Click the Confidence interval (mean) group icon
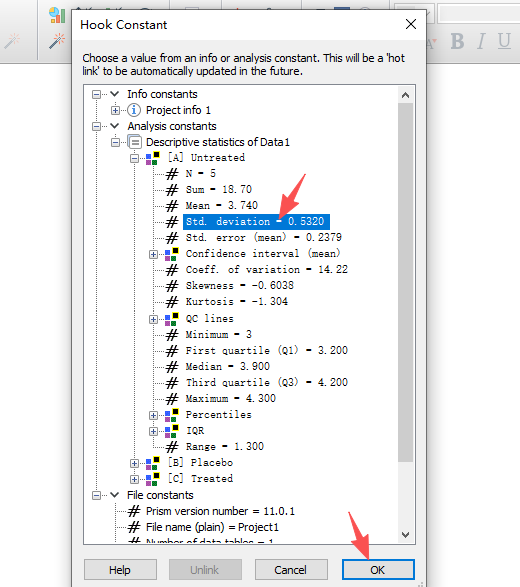Screen dimensions: 520x587 click(x=171, y=254)
